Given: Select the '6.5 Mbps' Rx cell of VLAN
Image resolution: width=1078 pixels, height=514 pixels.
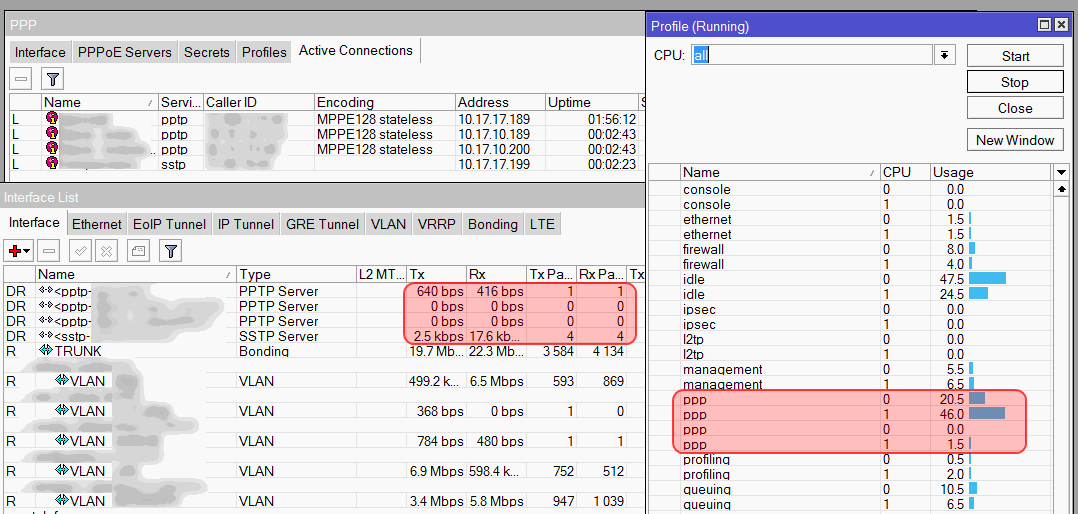Looking at the screenshot, I should (x=496, y=380).
